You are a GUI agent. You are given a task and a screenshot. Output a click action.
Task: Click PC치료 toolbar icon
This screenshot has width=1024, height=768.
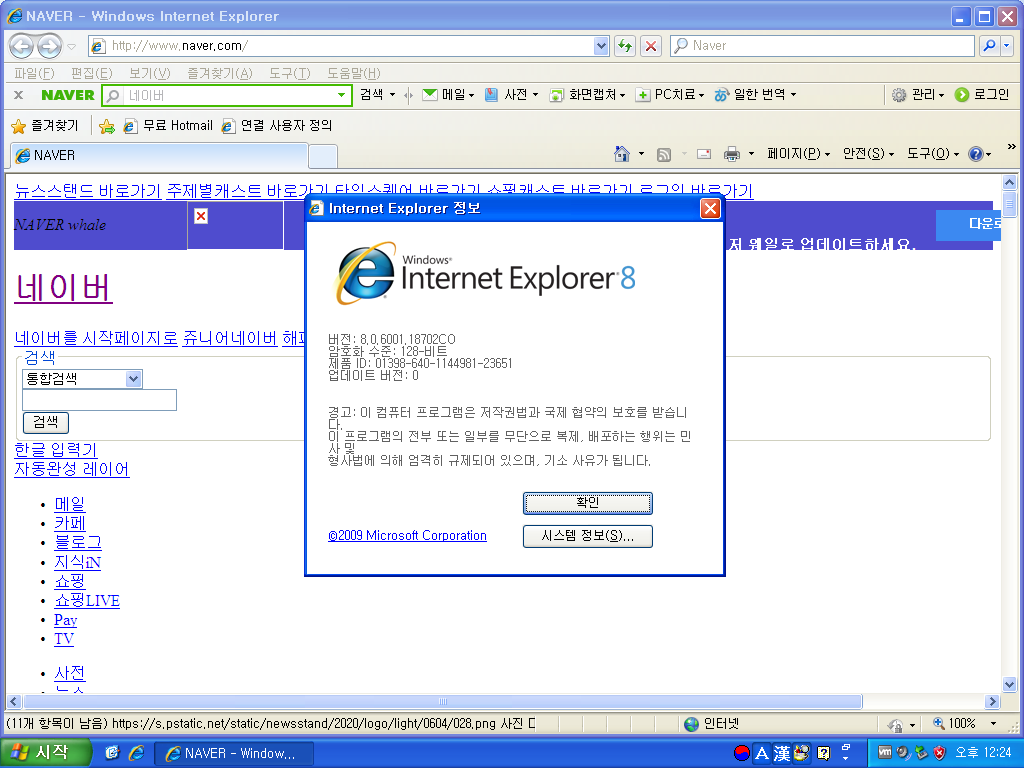643,95
